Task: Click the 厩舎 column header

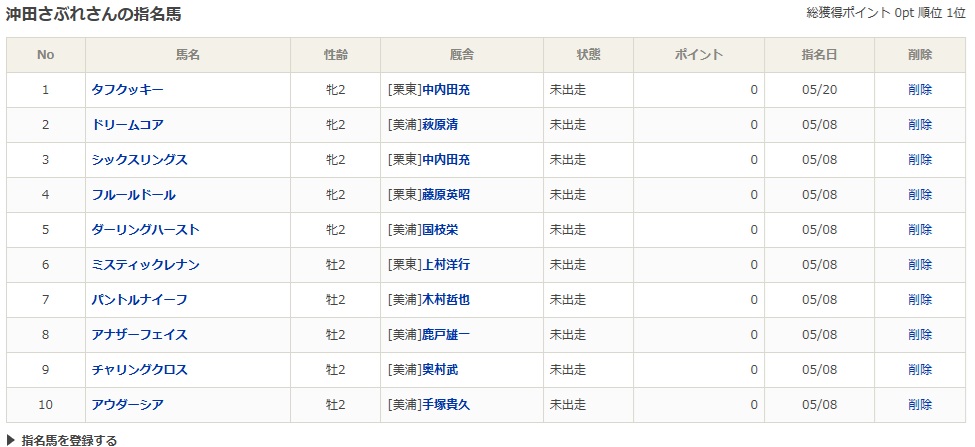Action: pos(462,55)
